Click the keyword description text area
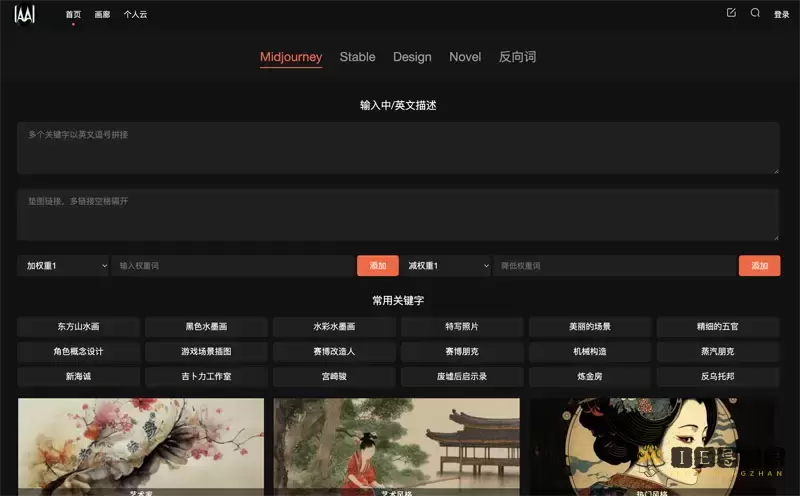Image resolution: width=800 pixels, height=496 pixels. (x=398, y=148)
